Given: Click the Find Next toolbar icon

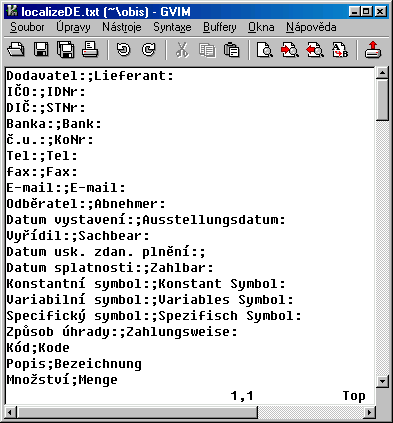Looking at the screenshot, I should pyautogui.click(x=290, y=50).
